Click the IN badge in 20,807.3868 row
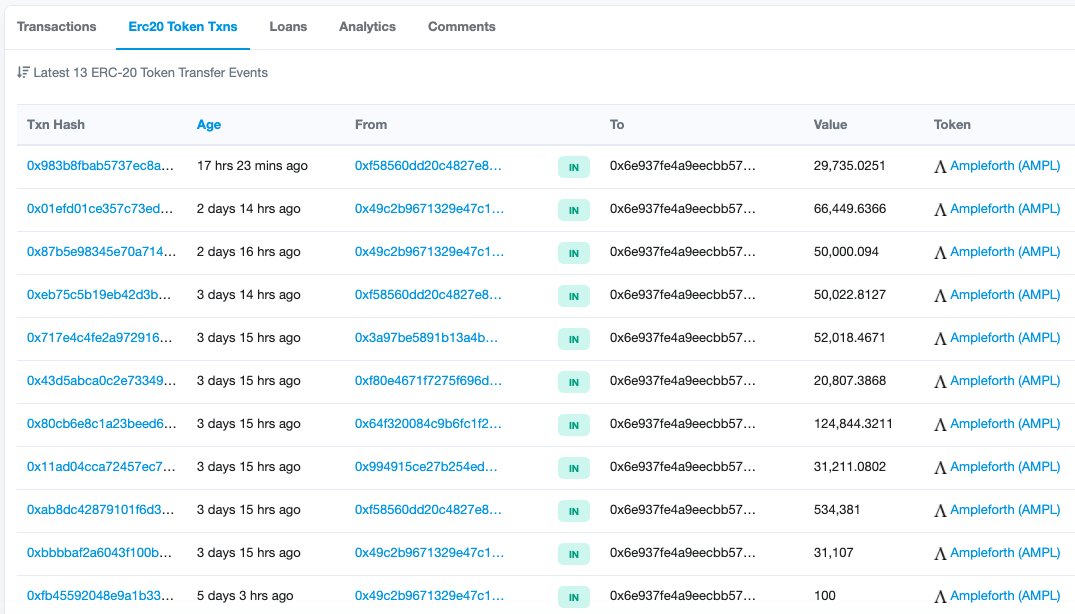The image size is (1075, 614). [574, 382]
